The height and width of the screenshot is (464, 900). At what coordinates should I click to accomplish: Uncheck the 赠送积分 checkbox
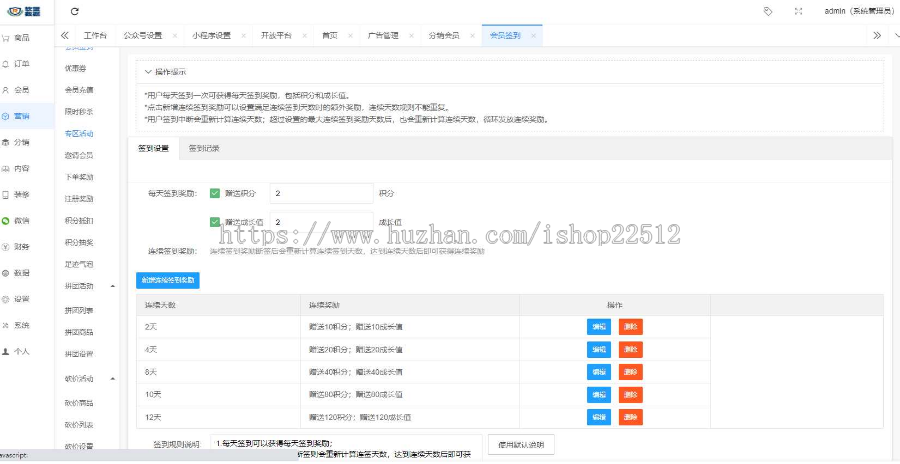click(x=214, y=193)
